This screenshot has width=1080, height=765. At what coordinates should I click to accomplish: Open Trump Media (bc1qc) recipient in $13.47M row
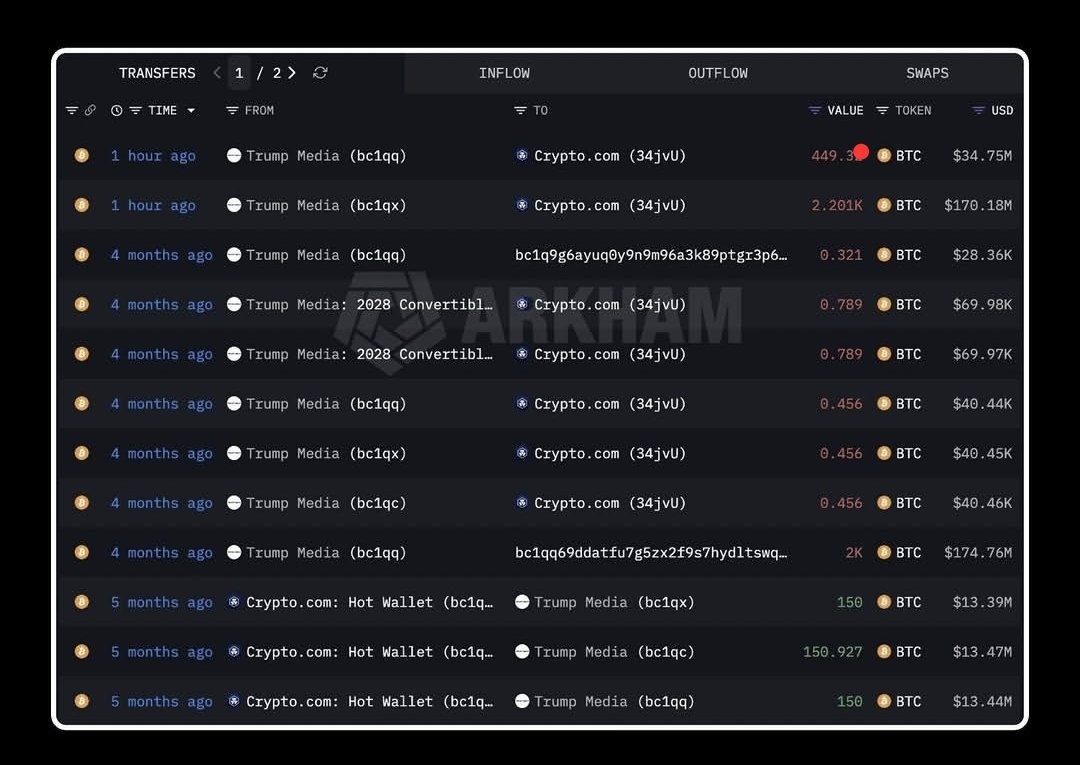click(605, 651)
